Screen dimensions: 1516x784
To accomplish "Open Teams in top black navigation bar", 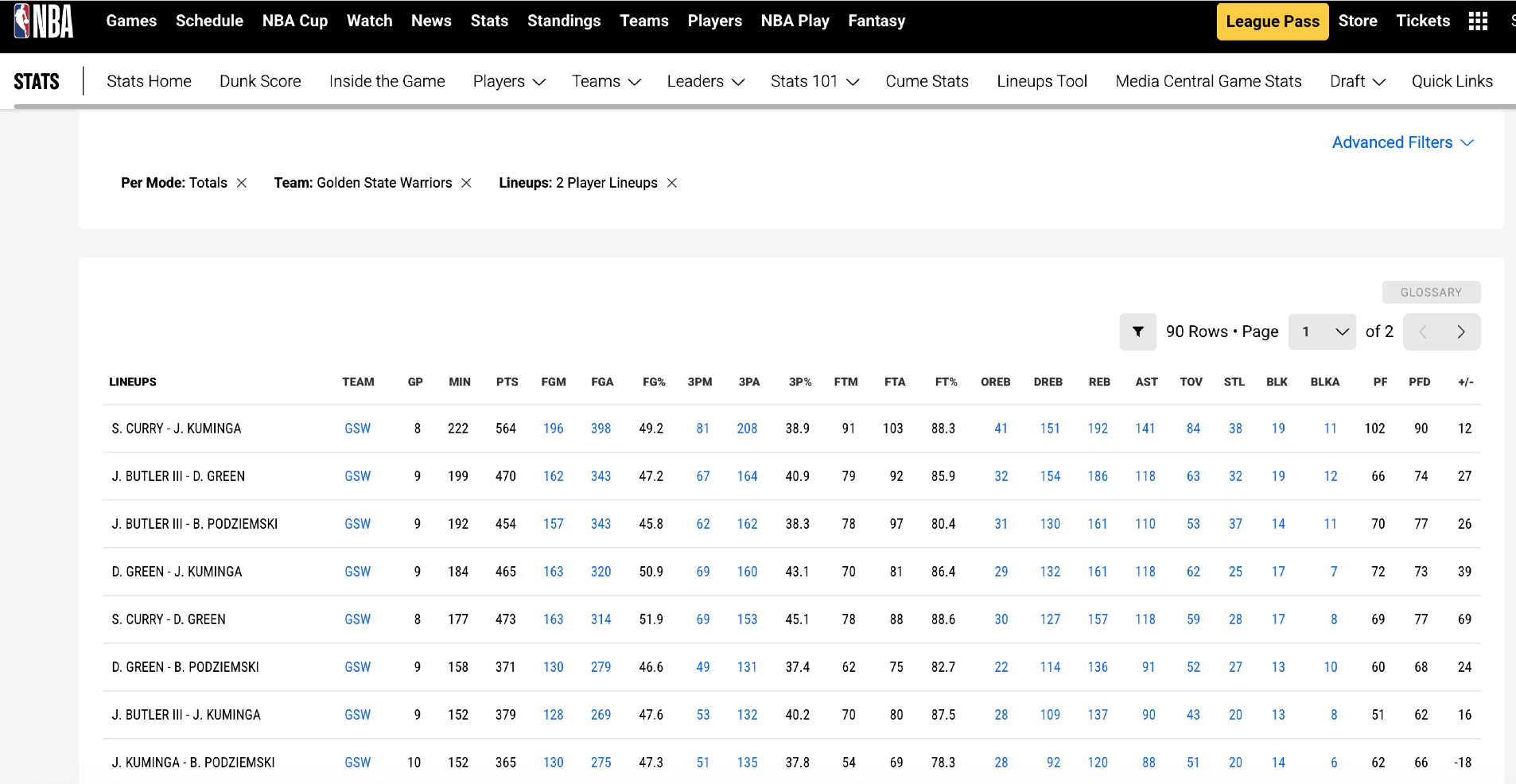I will 643,21.
